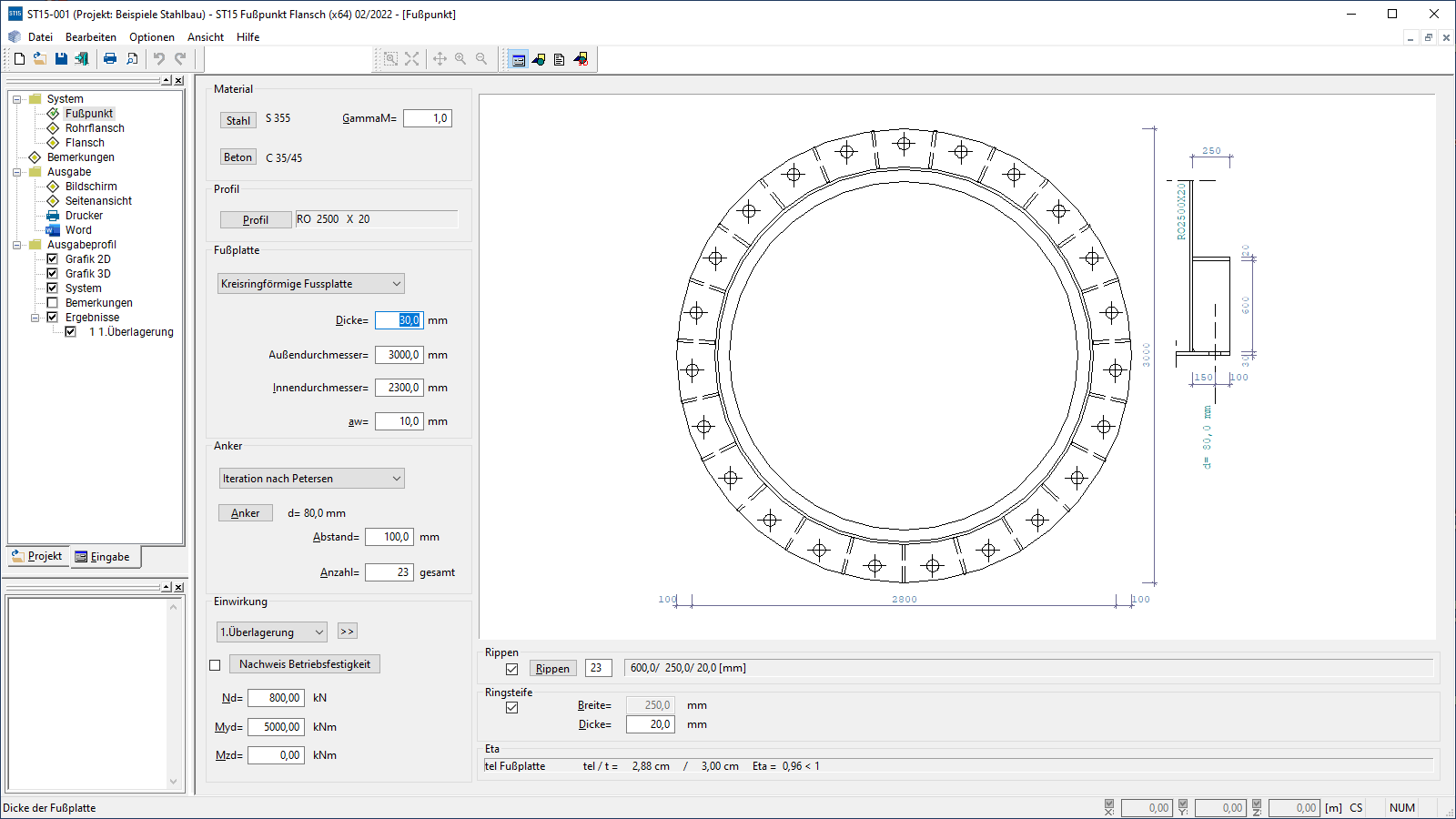Collapse the Ergebnisse tree node
The width and height of the screenshot is (1456, 819).
coord(35,318)
